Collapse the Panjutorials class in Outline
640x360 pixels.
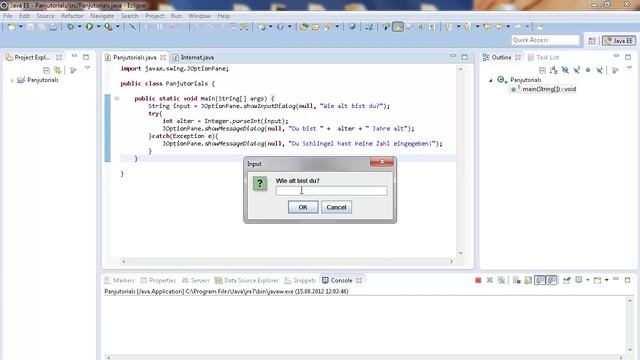491,80
